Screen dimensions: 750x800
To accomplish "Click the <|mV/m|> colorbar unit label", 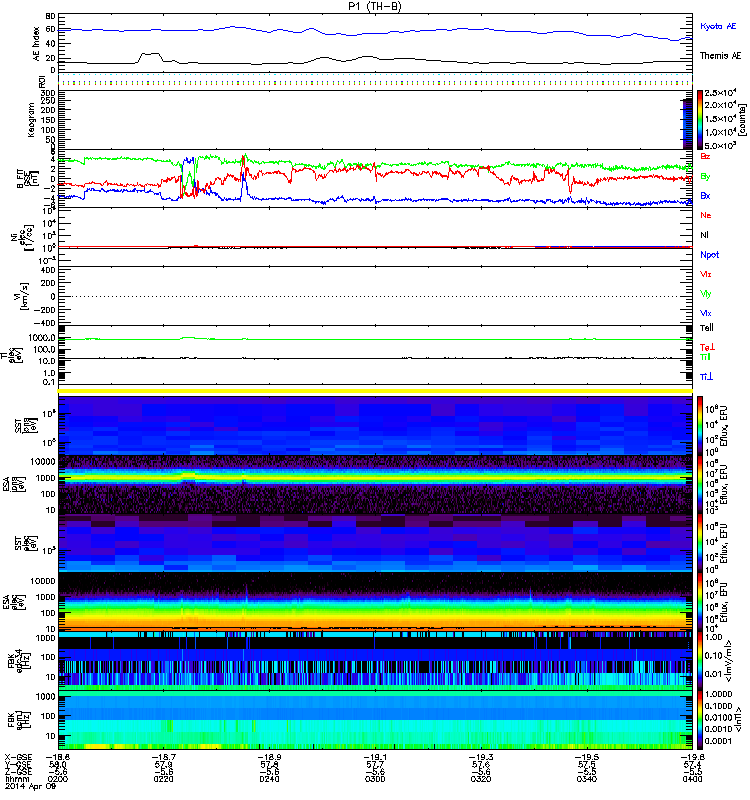I will point(730,661).
